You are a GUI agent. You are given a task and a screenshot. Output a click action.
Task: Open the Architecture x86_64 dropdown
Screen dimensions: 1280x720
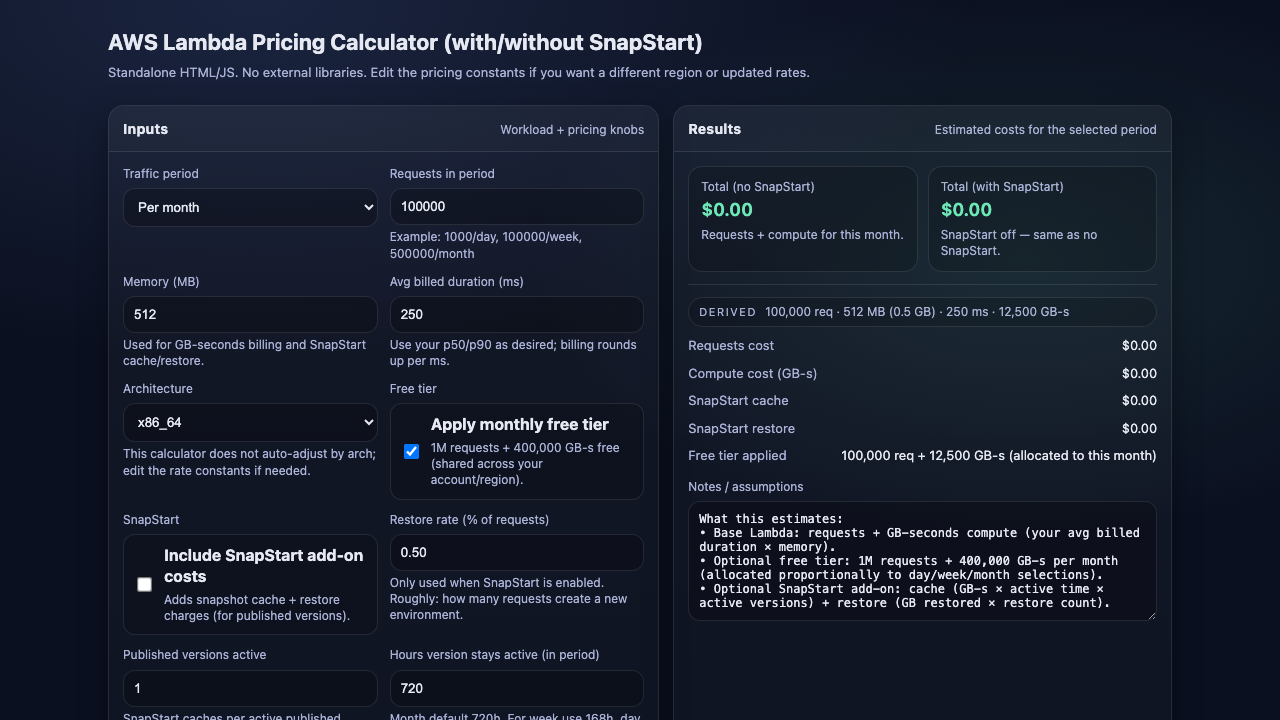(x=250, y=422)
